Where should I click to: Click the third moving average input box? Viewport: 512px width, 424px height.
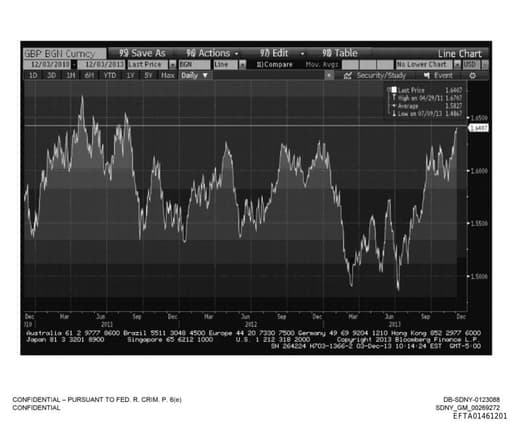click(x=385, y=65)
